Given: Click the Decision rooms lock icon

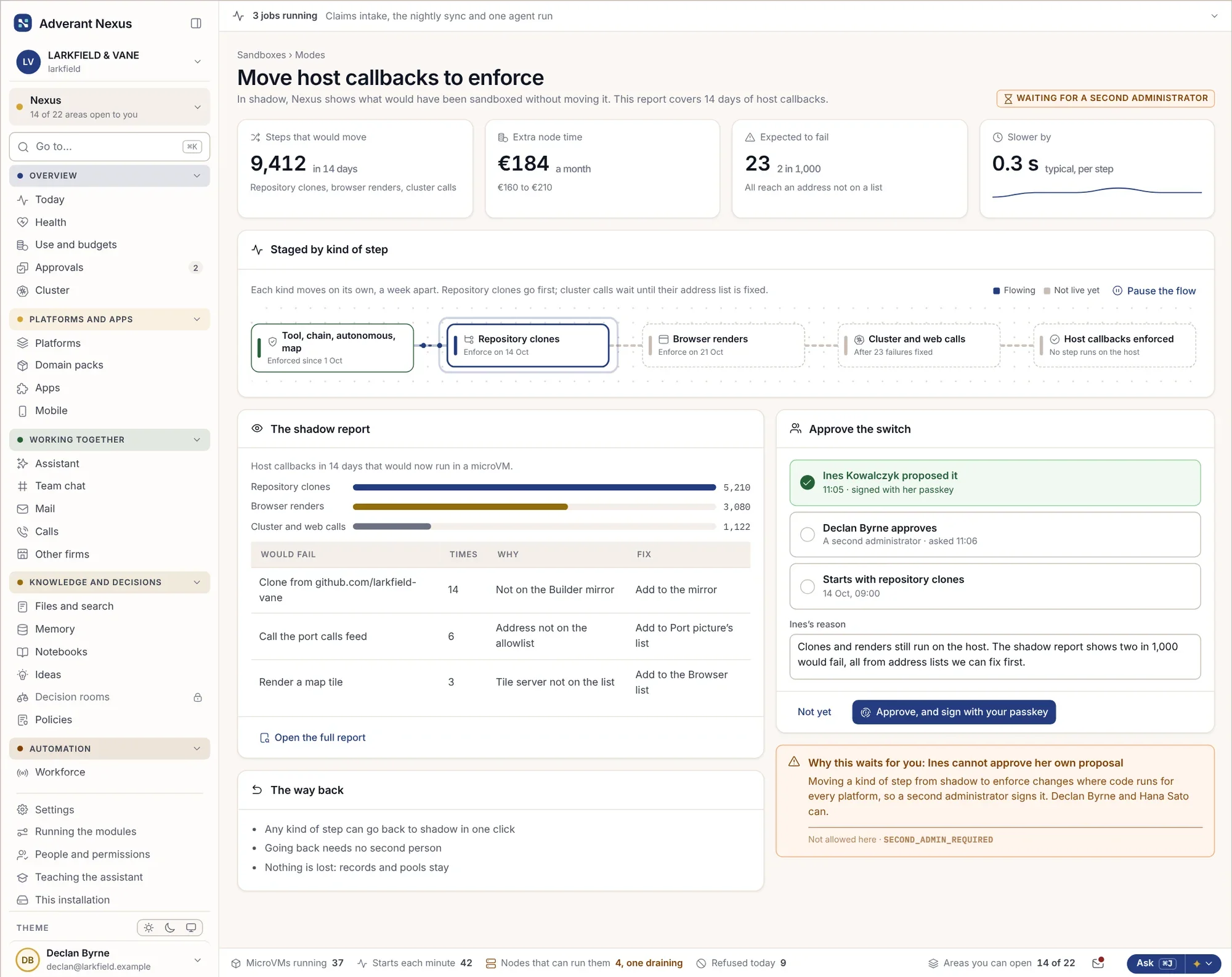Looking at the screenshot, I should [198, 697].
